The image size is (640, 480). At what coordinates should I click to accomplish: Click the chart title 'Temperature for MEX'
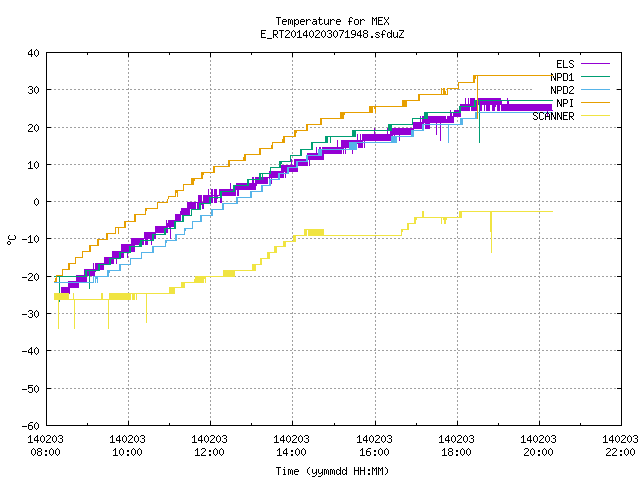(332, 21)
